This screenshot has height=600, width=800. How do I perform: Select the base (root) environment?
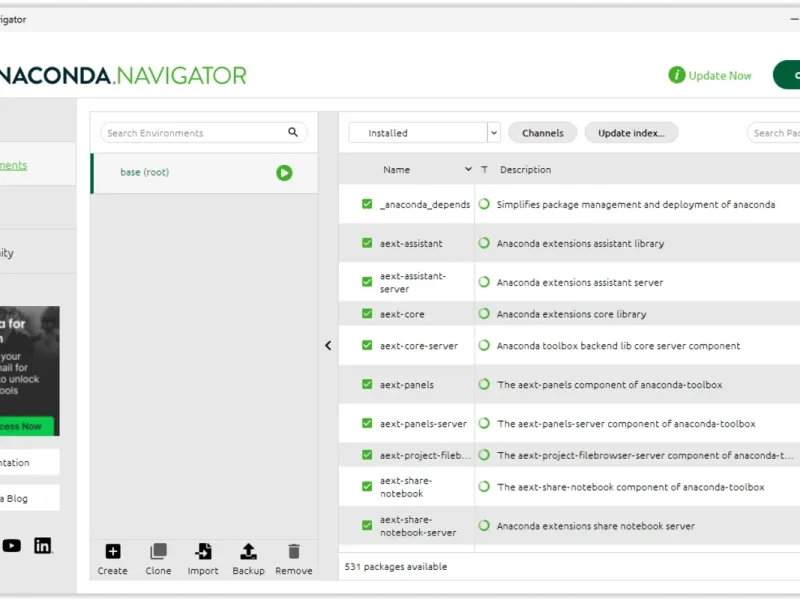click(204, 173)
